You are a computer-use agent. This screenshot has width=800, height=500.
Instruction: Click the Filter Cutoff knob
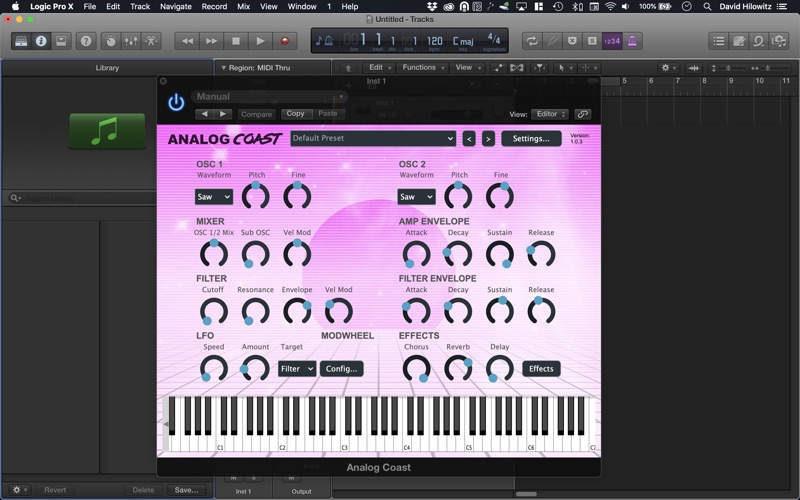click(214, 311)
